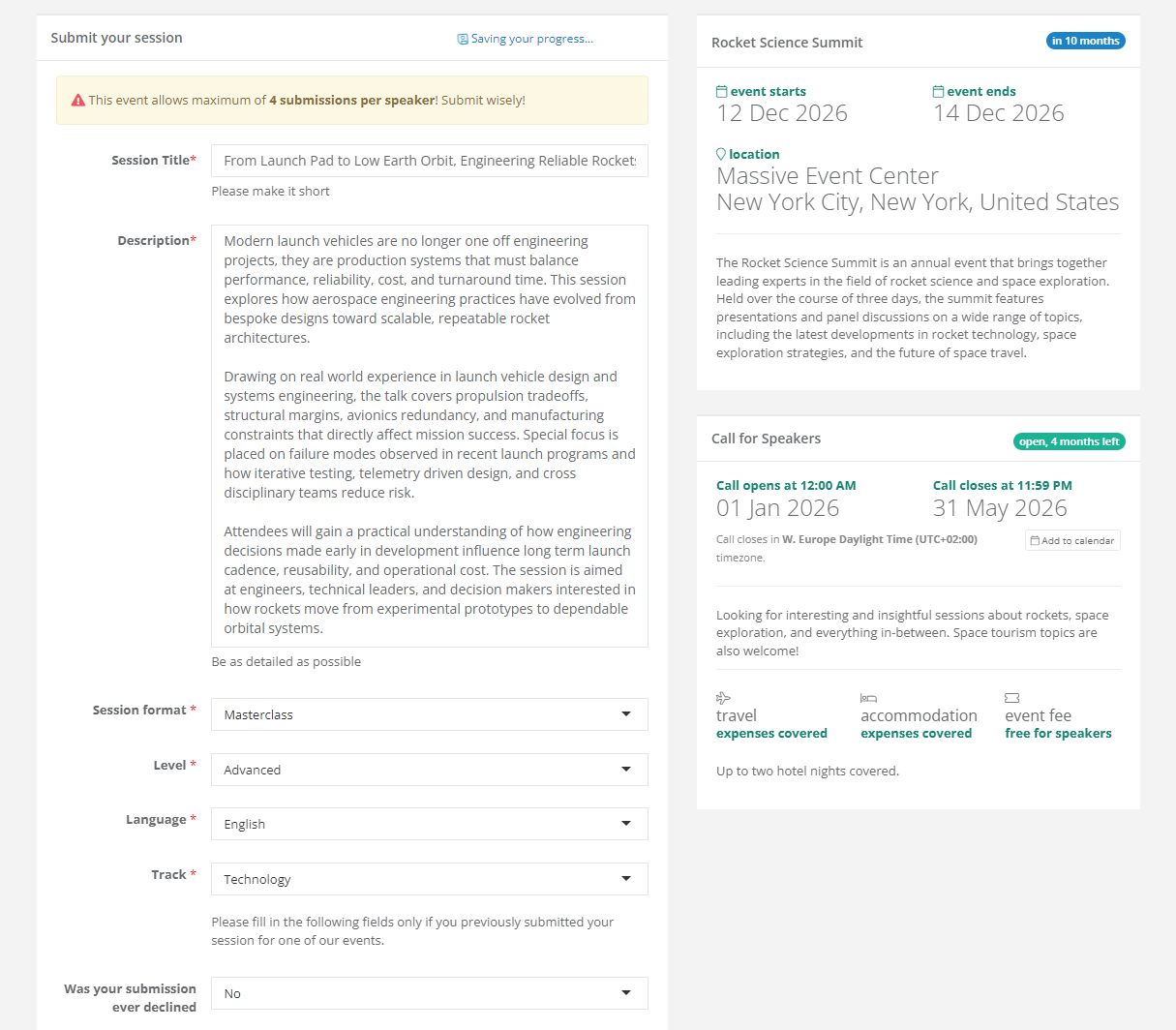Viewport: 1176px width, 1030px height.
Task: Click the location pin icon
Action: [x=721, y=155]
